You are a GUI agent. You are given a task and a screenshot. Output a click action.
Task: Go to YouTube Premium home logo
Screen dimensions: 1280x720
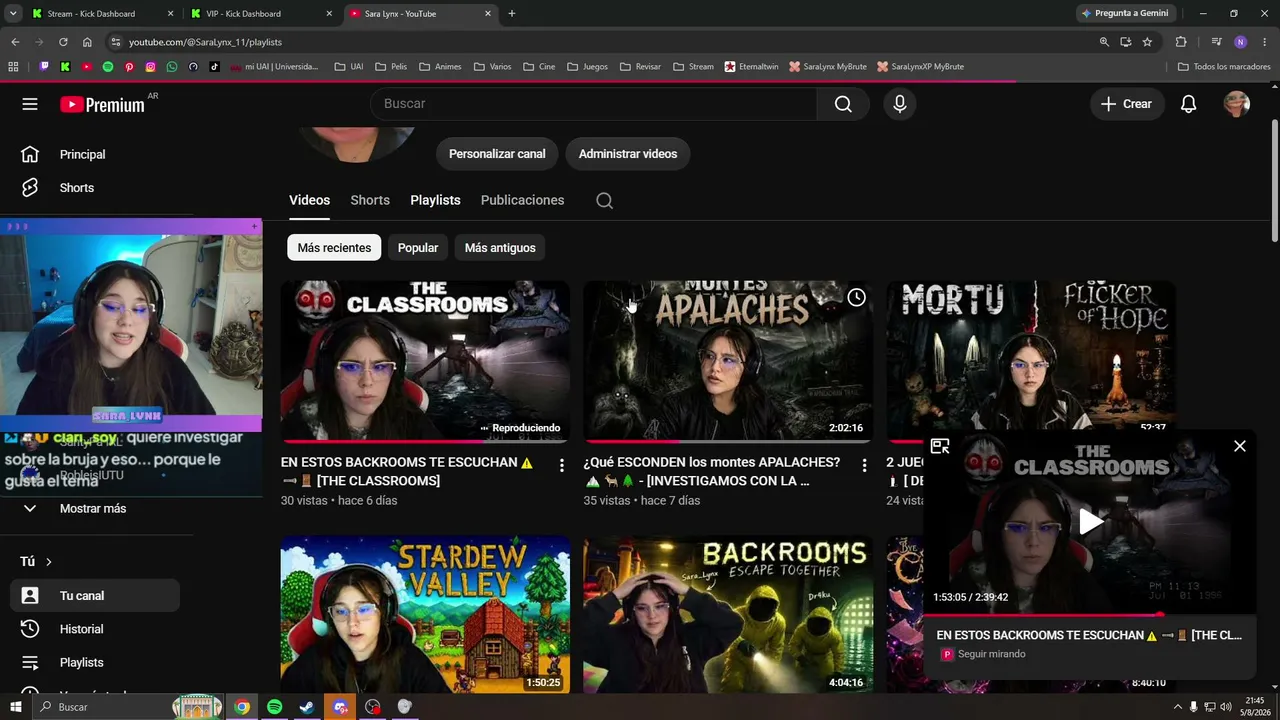click(102, 104)
